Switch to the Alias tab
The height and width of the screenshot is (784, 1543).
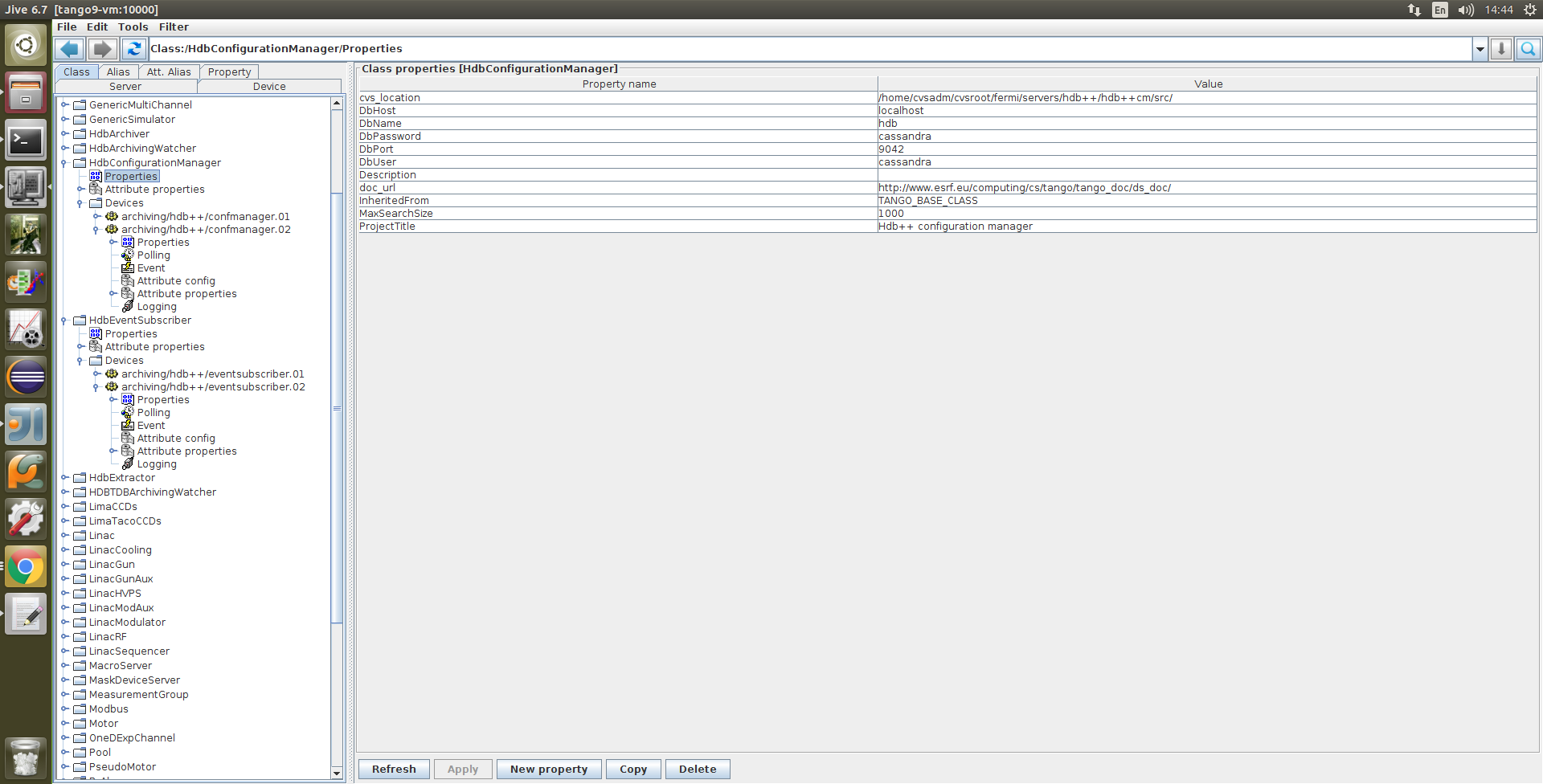tap(118, 71)
